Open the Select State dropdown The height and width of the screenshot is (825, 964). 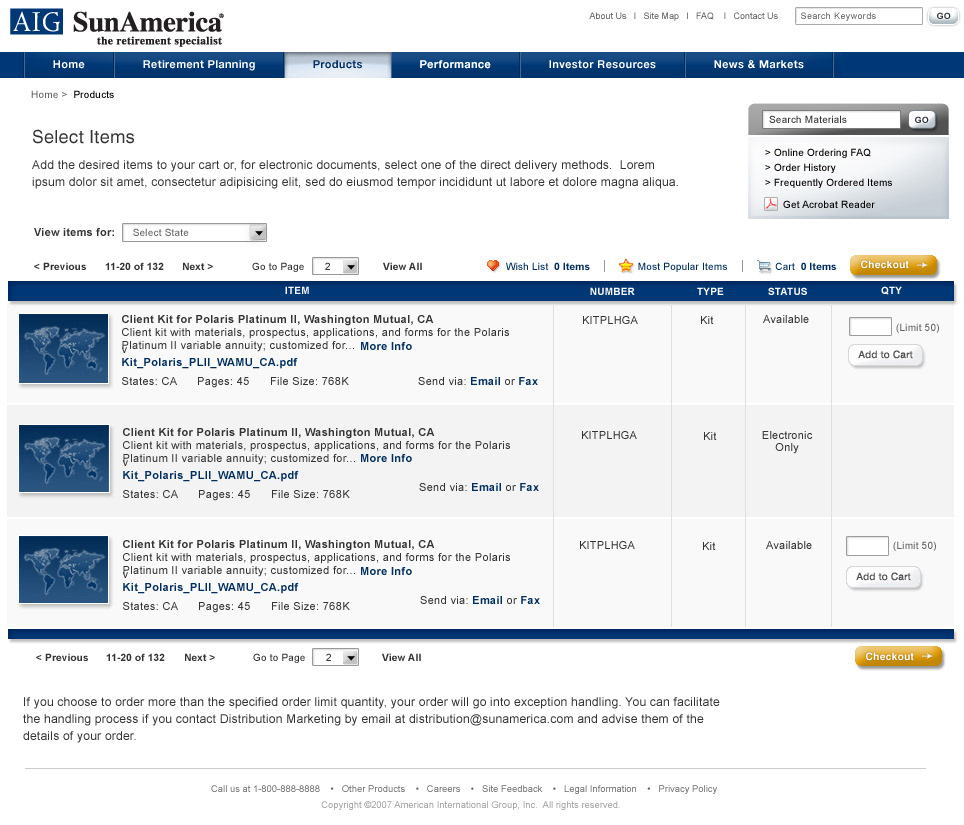pos(194,232)
